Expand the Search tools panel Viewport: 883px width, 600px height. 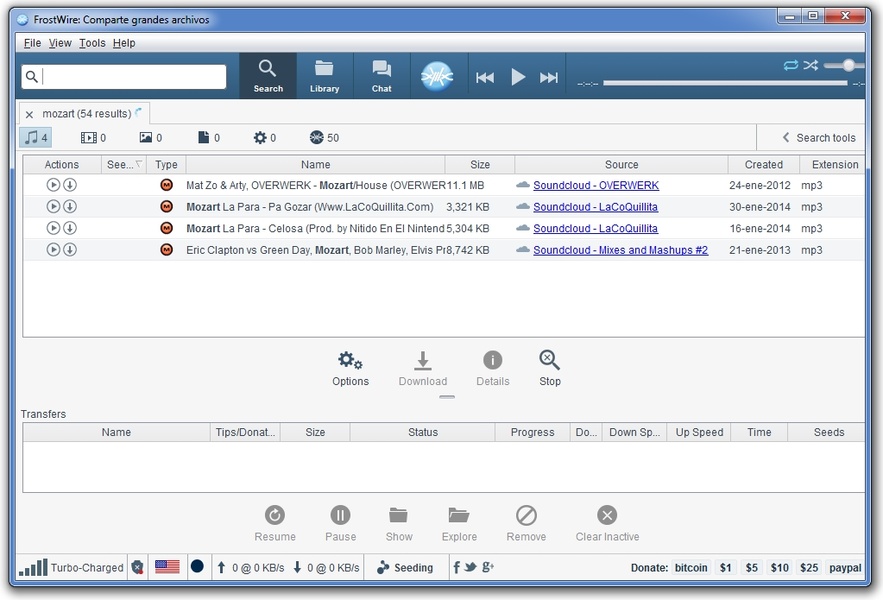[817, 138]
